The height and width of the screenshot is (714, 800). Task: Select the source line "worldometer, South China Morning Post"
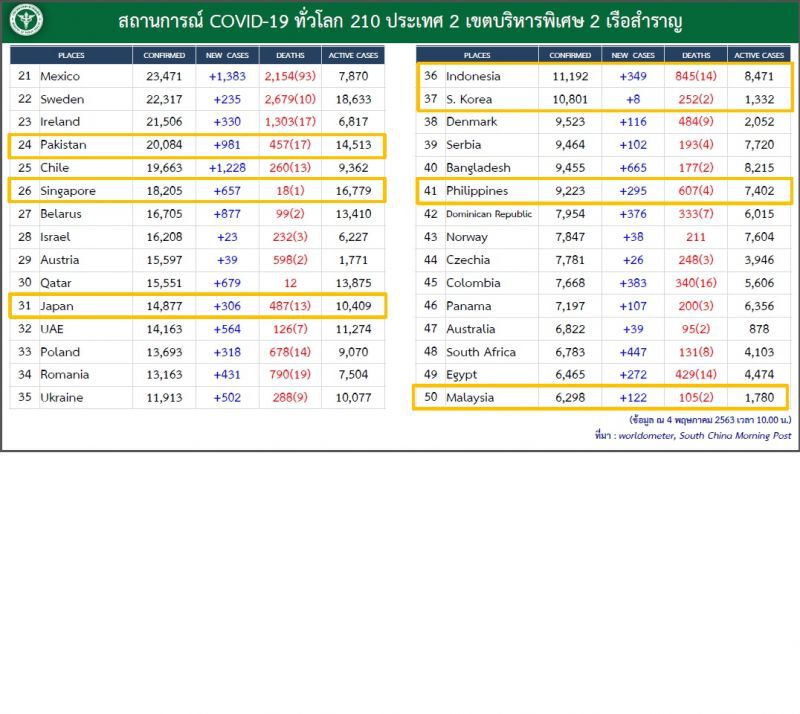pyautogui.click(x=705, y=436)
